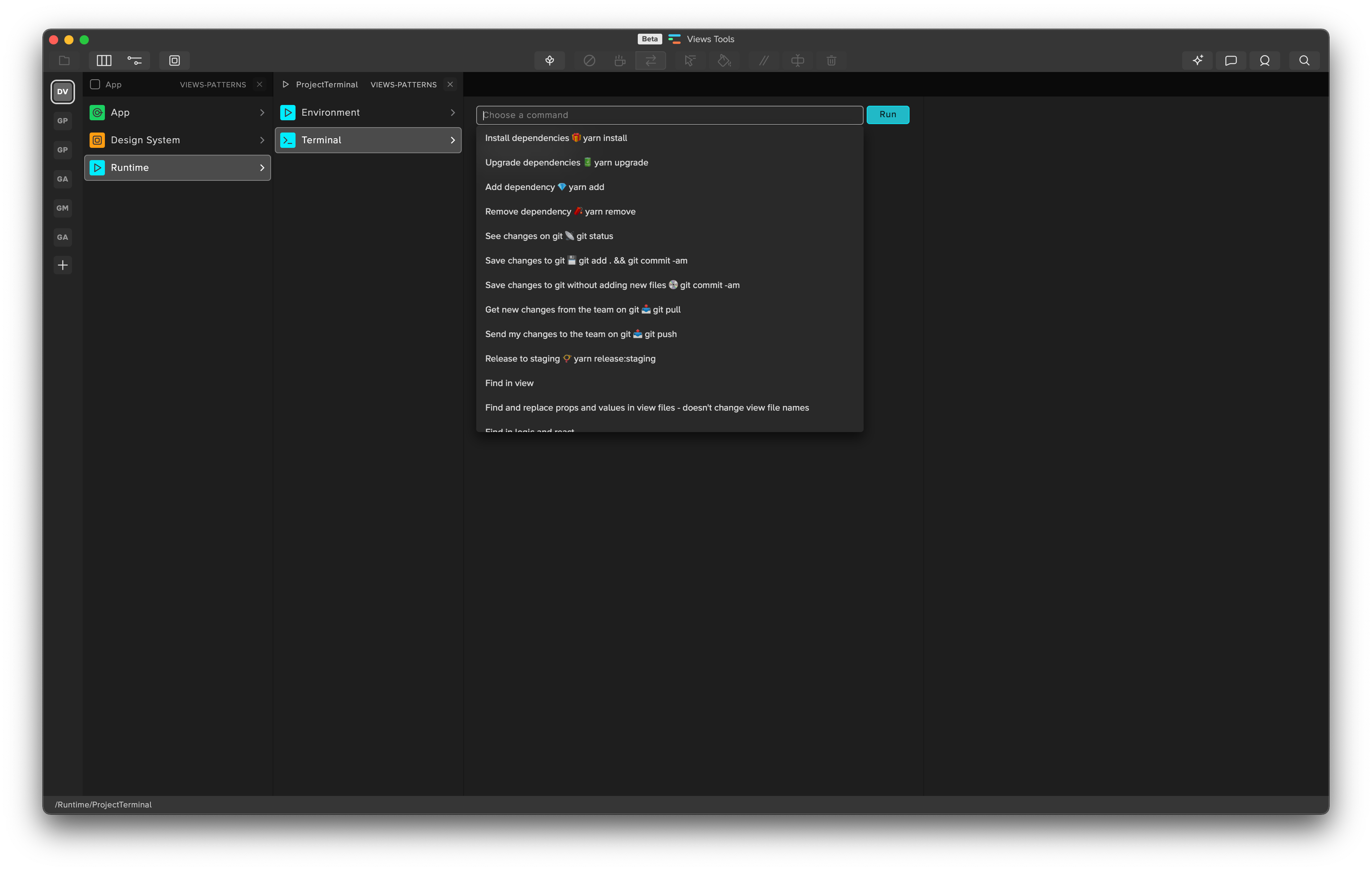Click the sliders settings icon in toolbar
Image resolution: width=1372 pixels, height=871 pixels.
(x=134, y=61)
